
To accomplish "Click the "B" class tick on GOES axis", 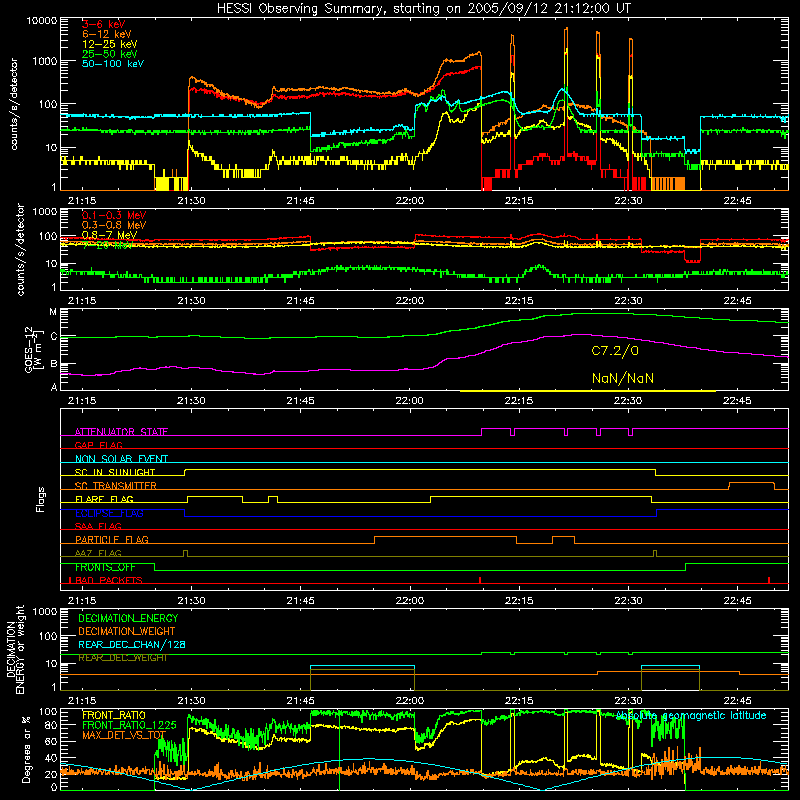I will point(54,364).
